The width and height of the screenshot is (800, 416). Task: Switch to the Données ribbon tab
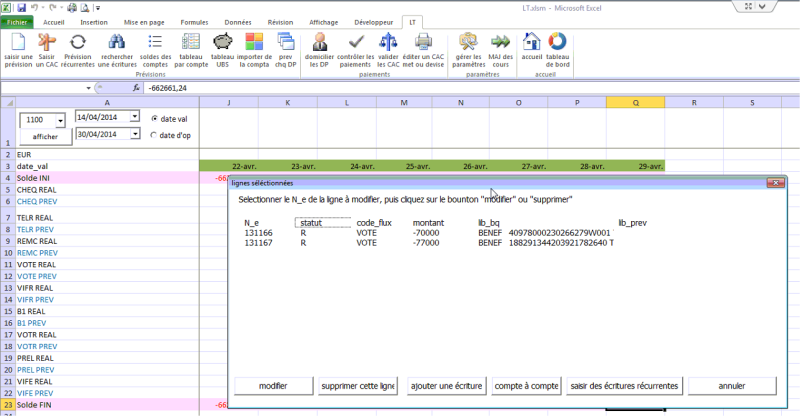(238, 22)
